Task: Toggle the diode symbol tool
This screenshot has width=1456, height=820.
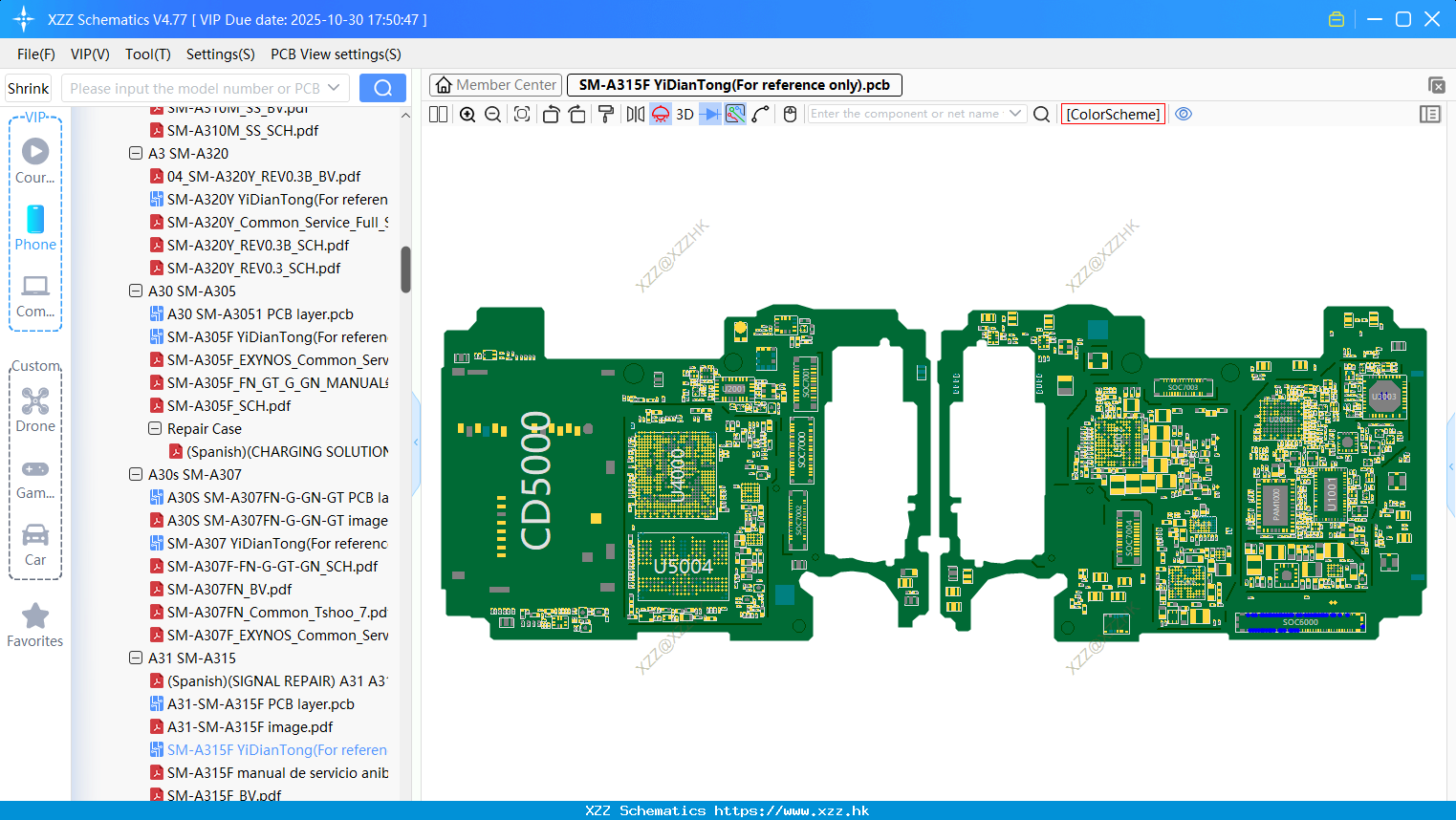Action: coord(710,114)
